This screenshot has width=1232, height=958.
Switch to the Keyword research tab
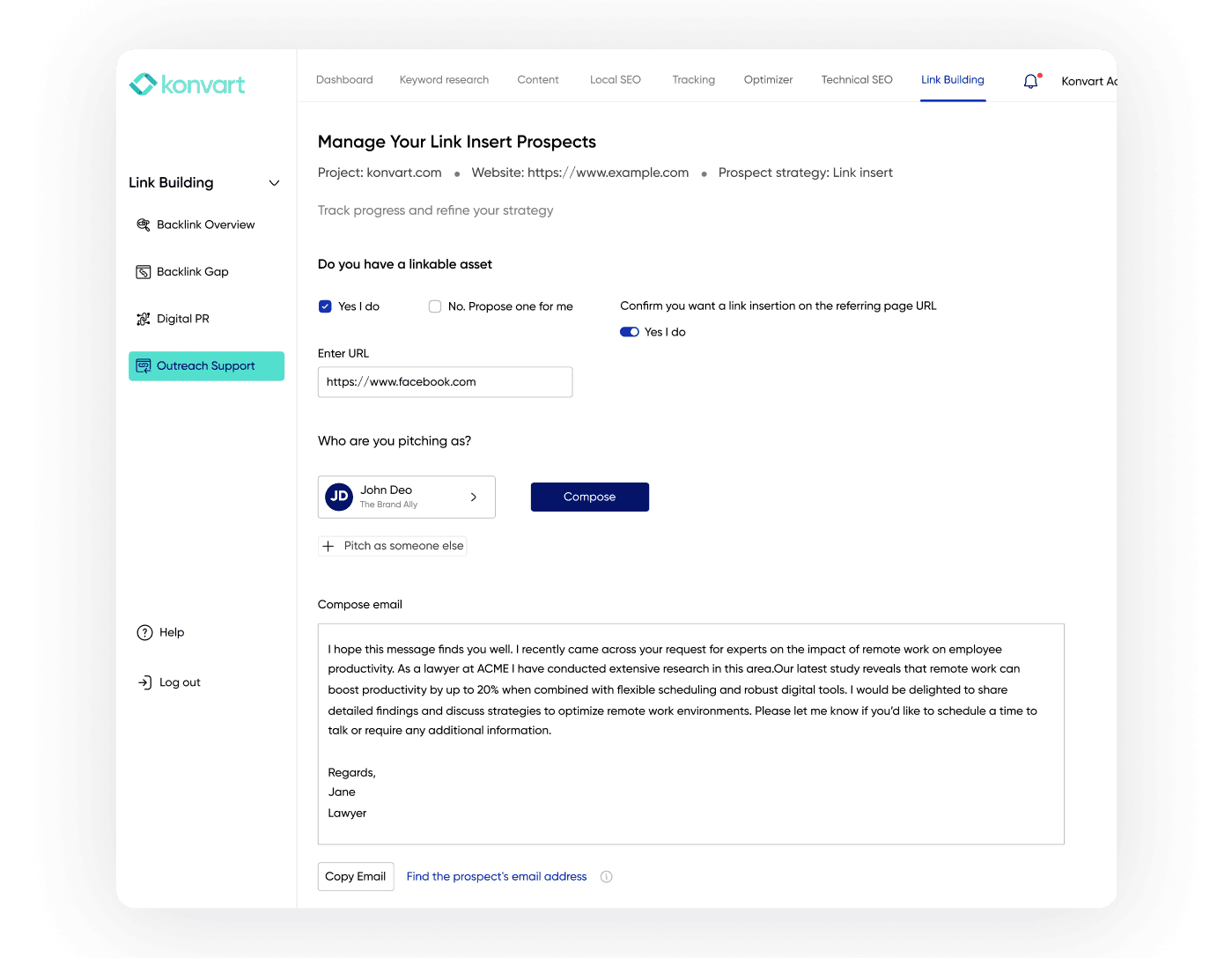[444, 79]
